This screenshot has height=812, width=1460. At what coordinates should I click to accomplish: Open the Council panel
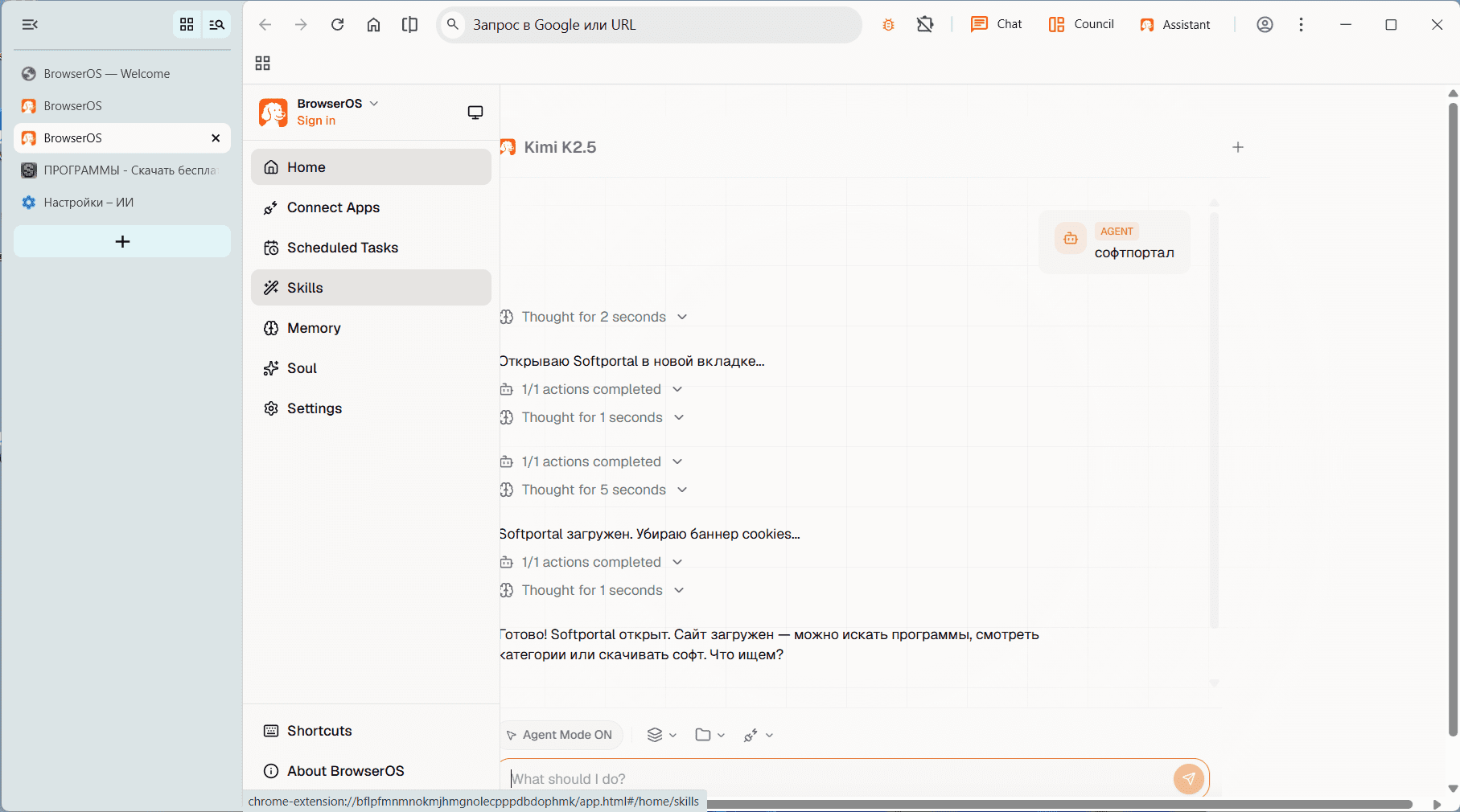click(x=1081, y=25)
